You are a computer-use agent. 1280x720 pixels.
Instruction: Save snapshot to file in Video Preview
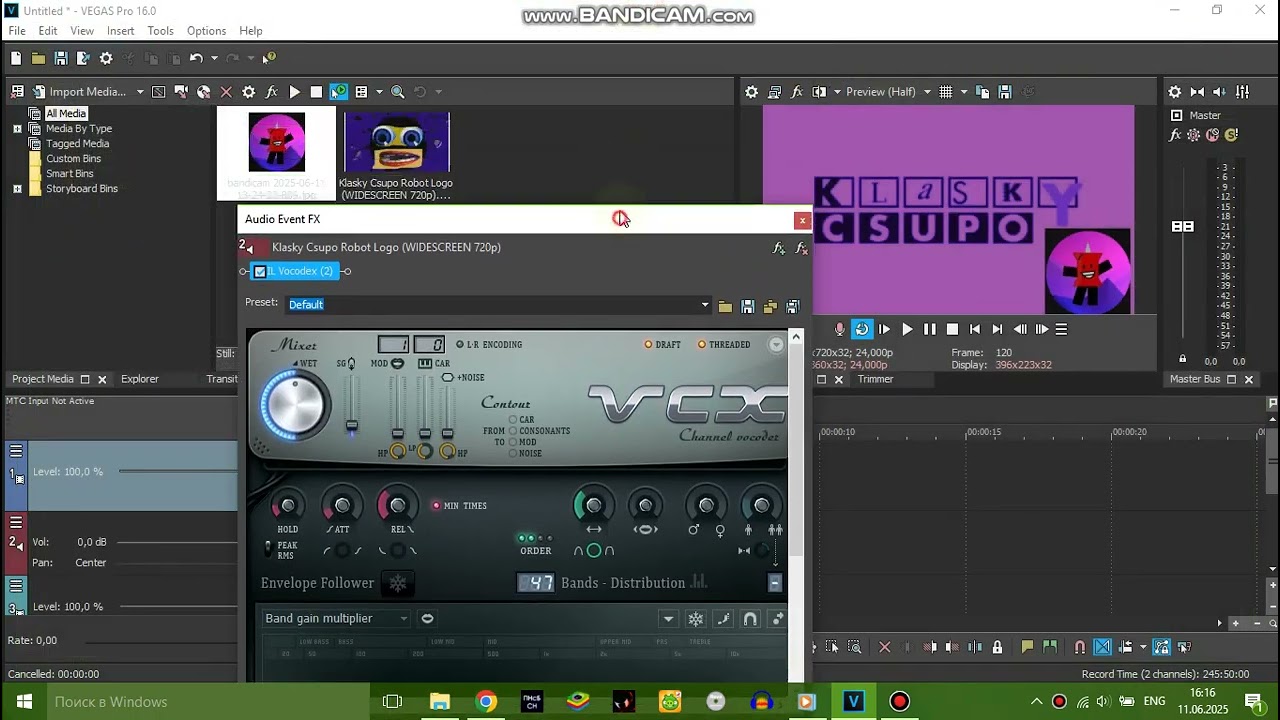coord(1005,92)
